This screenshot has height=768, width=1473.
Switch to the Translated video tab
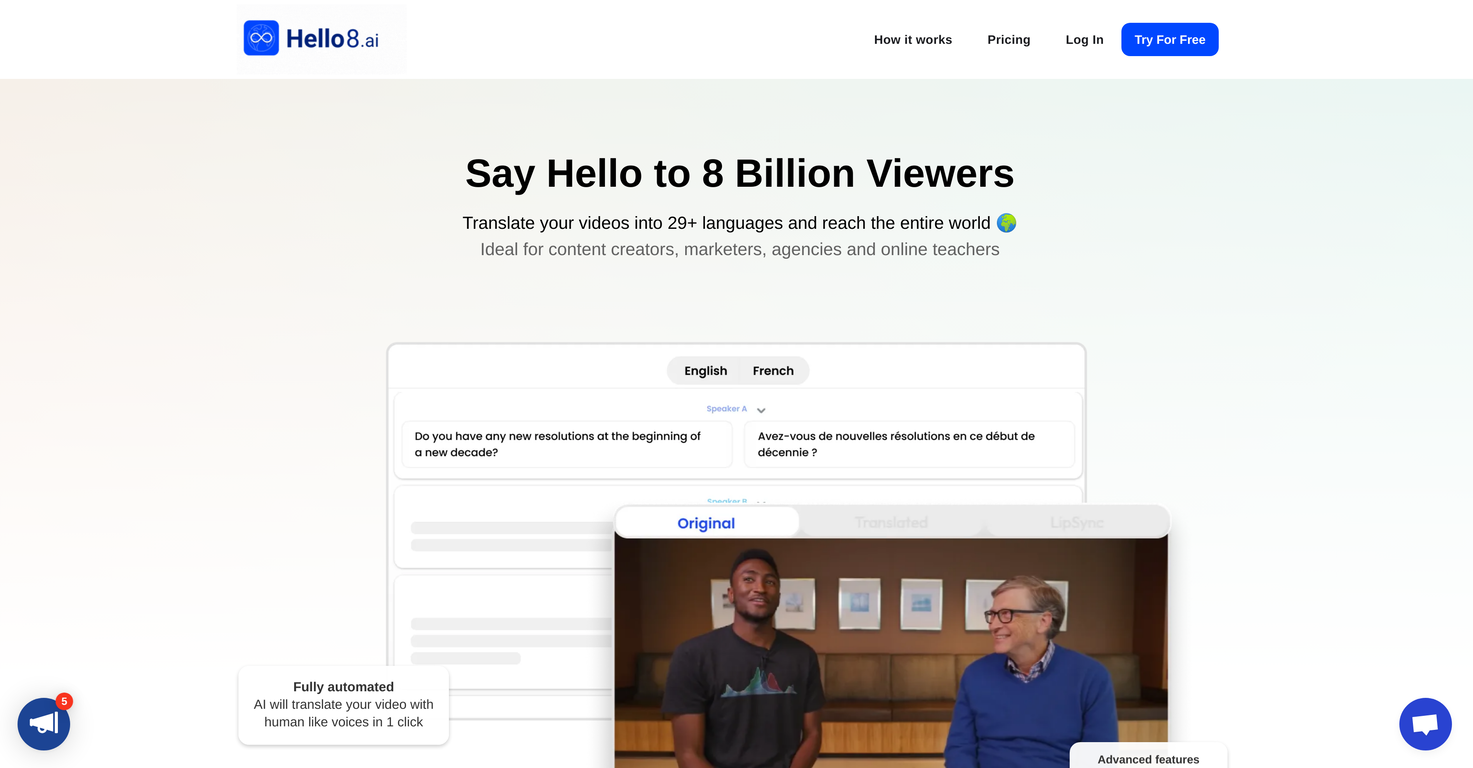pos(891,523)
